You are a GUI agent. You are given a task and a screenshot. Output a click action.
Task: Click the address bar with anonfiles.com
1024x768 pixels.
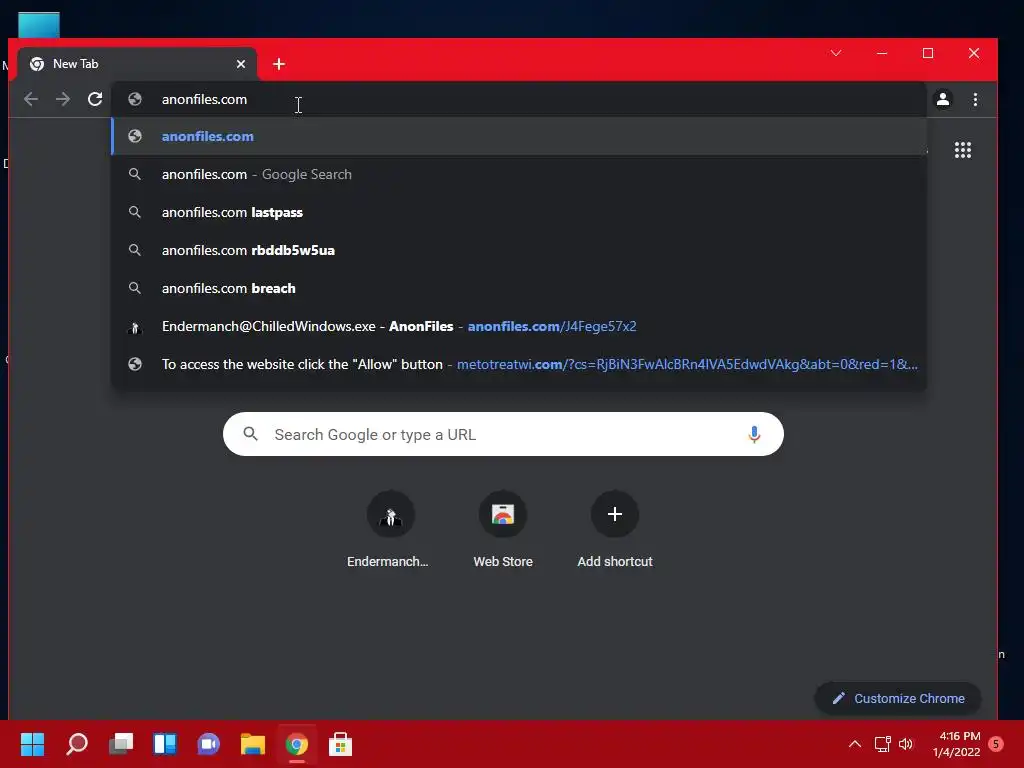pyautogui.click(x=519, y=99)
